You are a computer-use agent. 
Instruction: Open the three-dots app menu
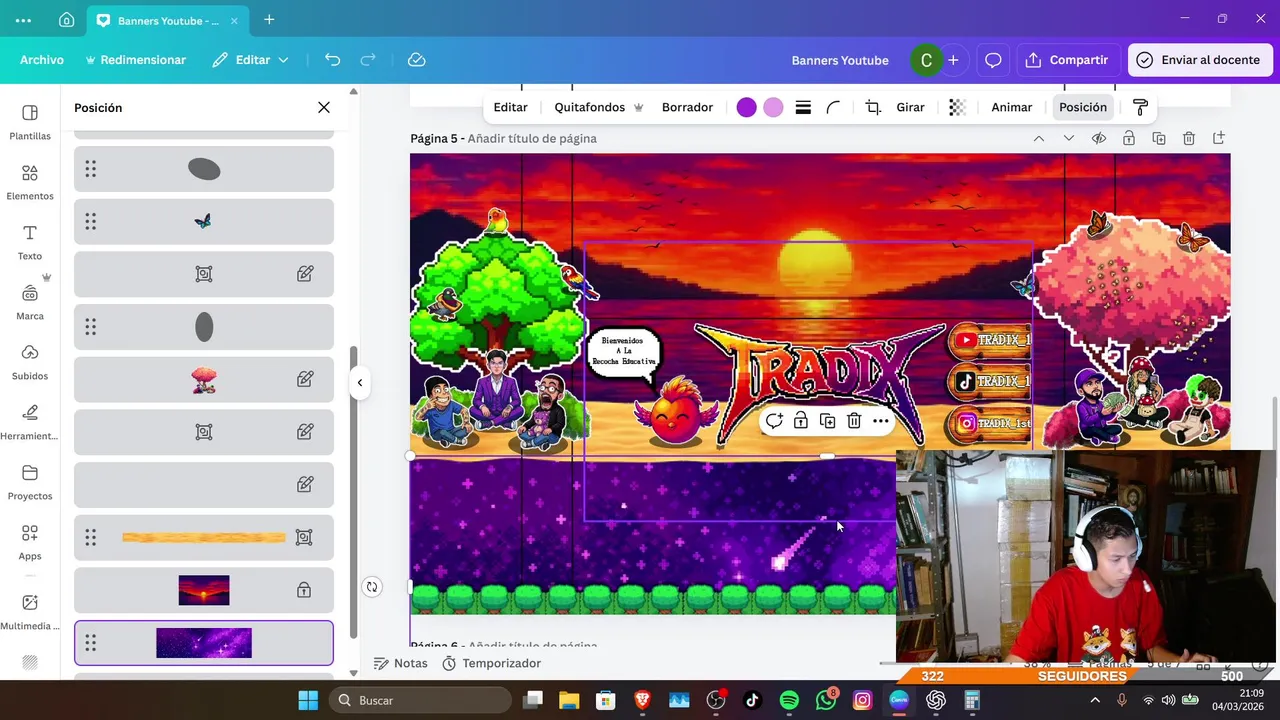coord(23,20)
